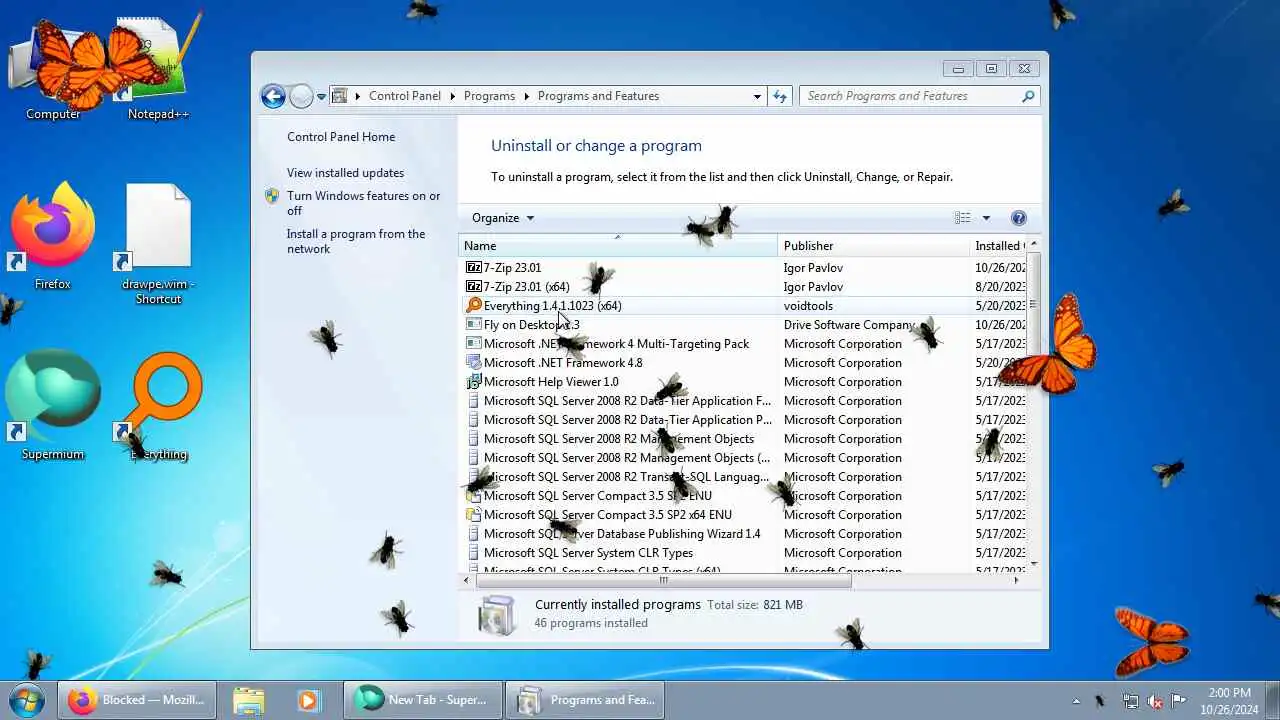1280x720 pixels.
Task: Click the Programs and Features breadcrumb
Action: pyautogui.click(x=598, y=96)
